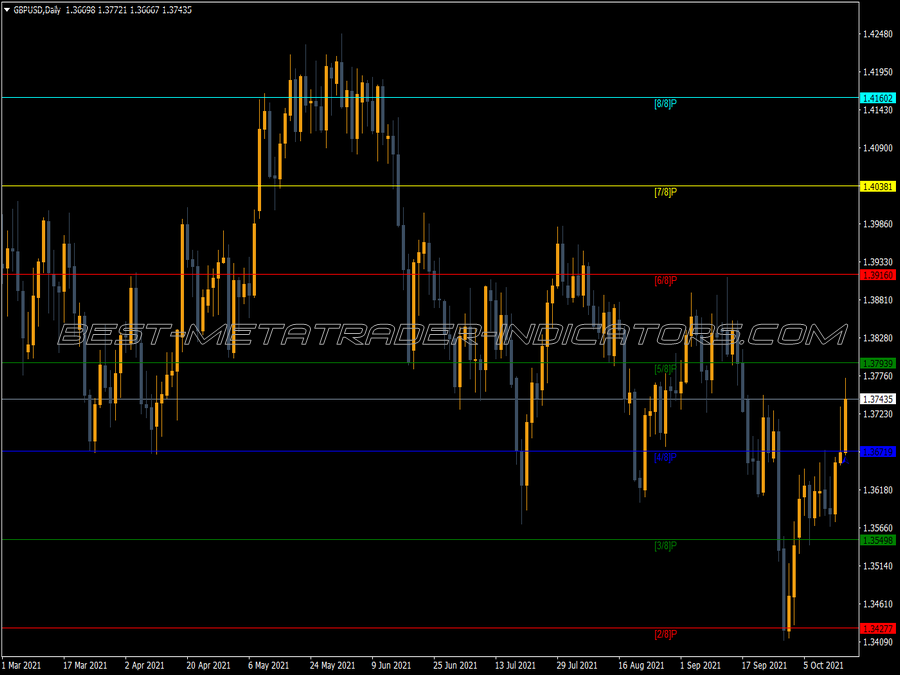Click the [8/8]P level label
Image resolution: width=900 pixels, height=675 pixels.
coord(665,104)
